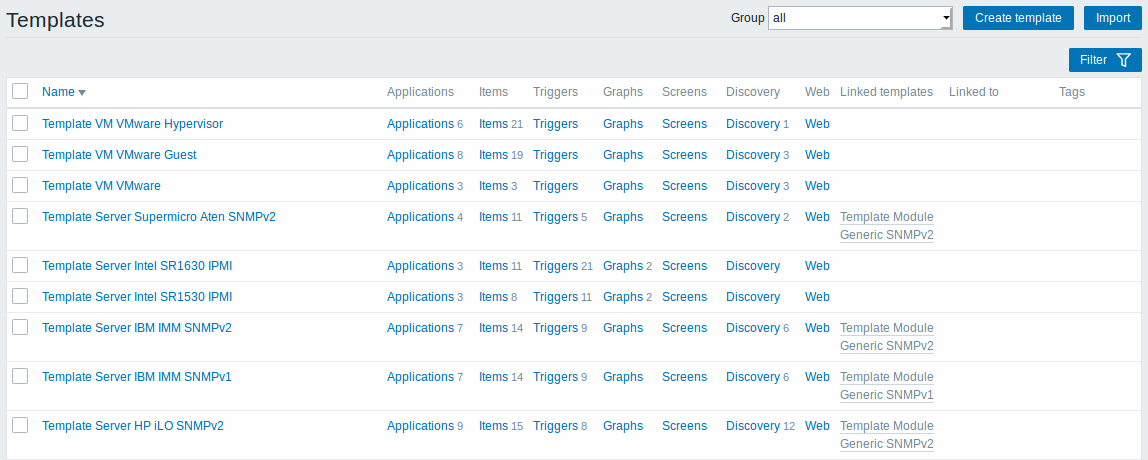Screen dimensions: 1148x460
Task: Open Template Server Supermicro Aten SNMPv2
Action: point(159,217)
